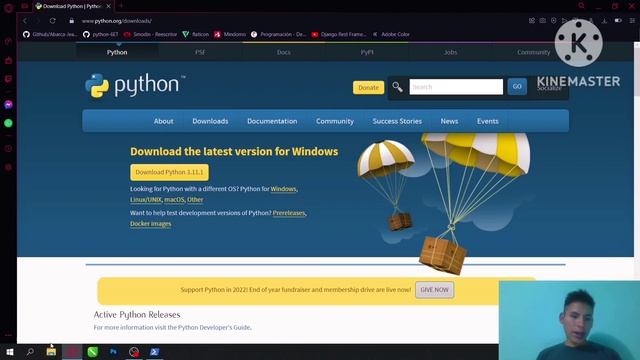Open the Smodin Reescritor bookmark

tap(150, 34)
